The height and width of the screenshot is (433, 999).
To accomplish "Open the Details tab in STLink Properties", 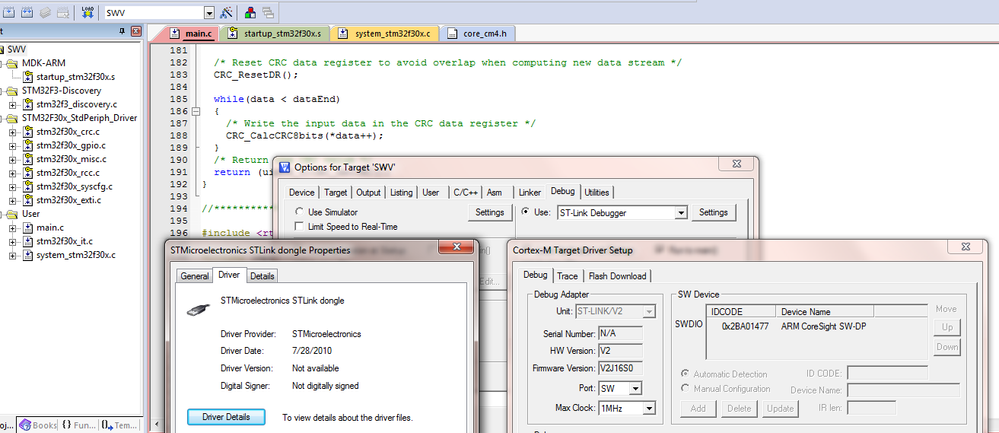I will (262, 276).
